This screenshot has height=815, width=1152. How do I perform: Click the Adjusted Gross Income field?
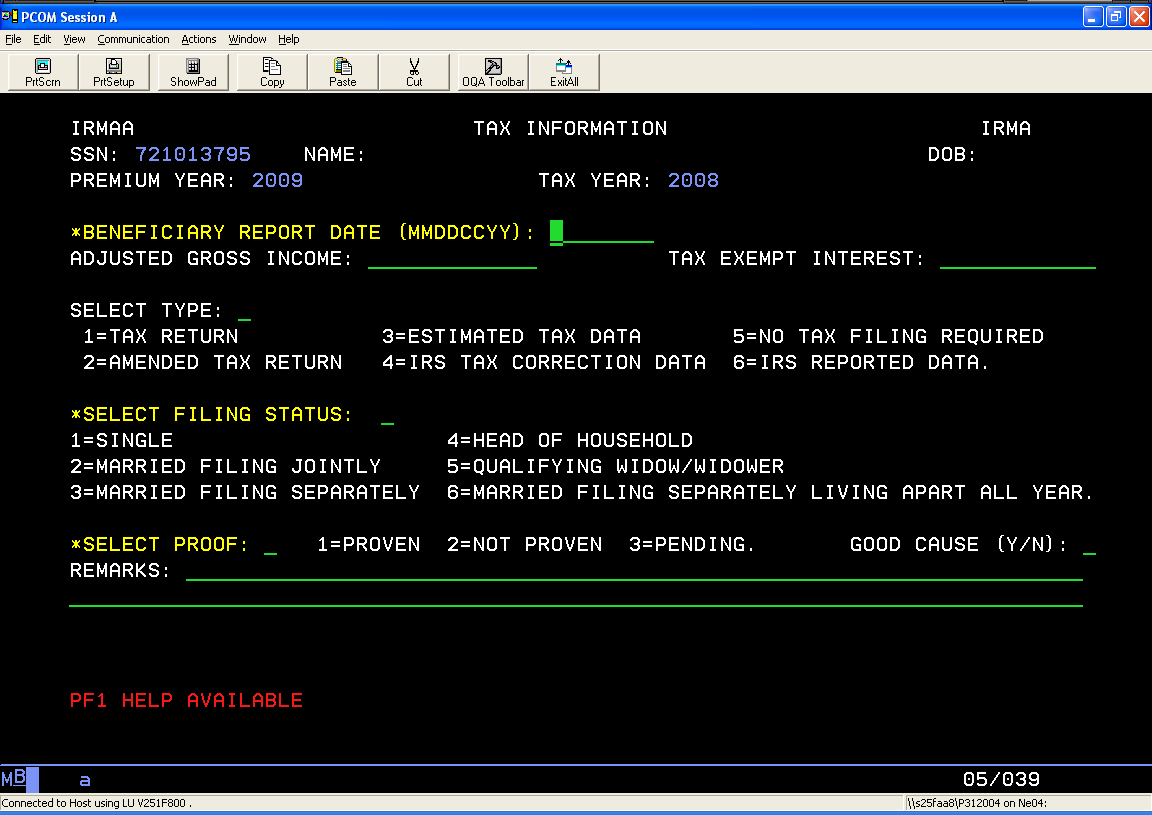[x=452, y=258]
